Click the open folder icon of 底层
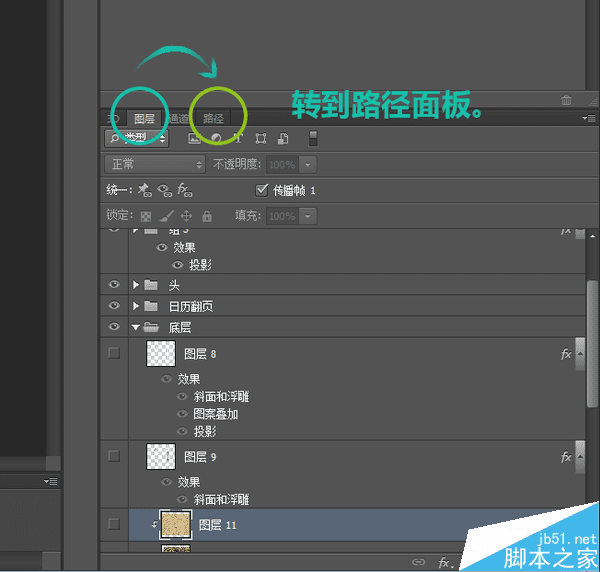The image size is (600, 572). click(151, 327)
